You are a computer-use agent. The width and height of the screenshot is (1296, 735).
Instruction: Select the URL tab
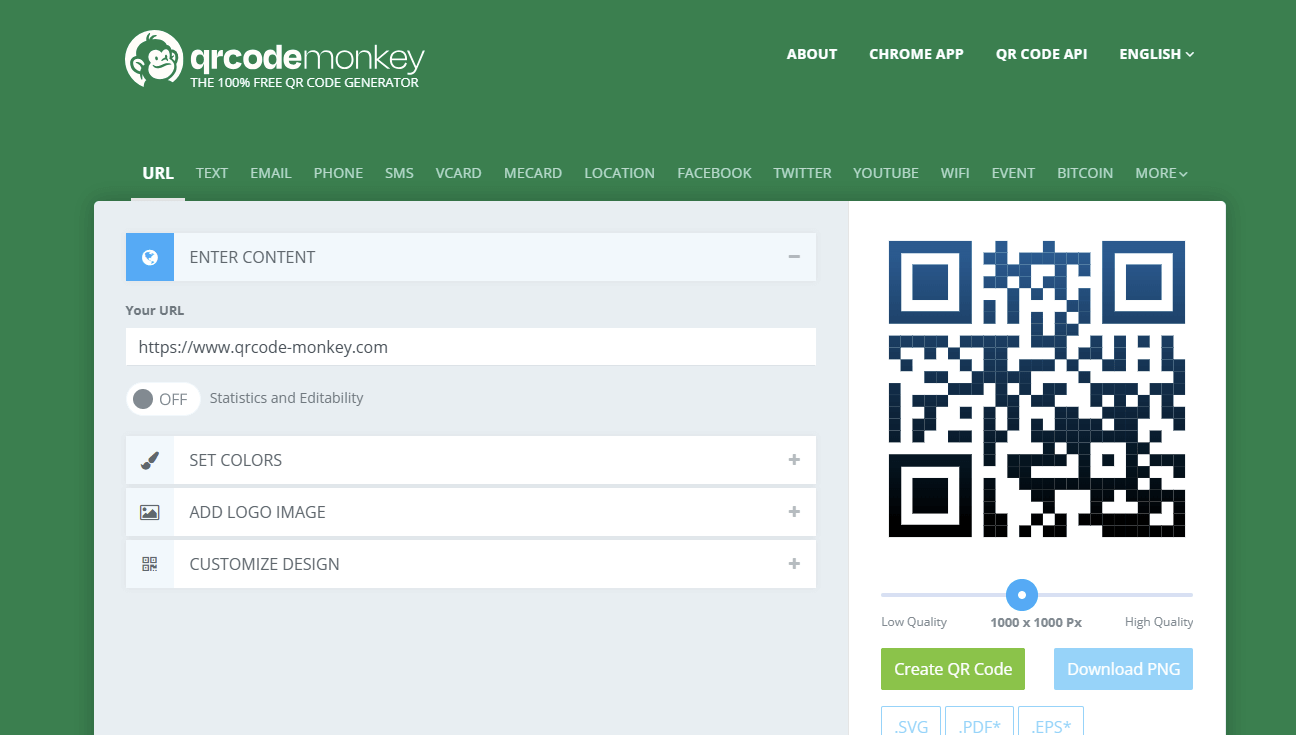click(158, 173)
